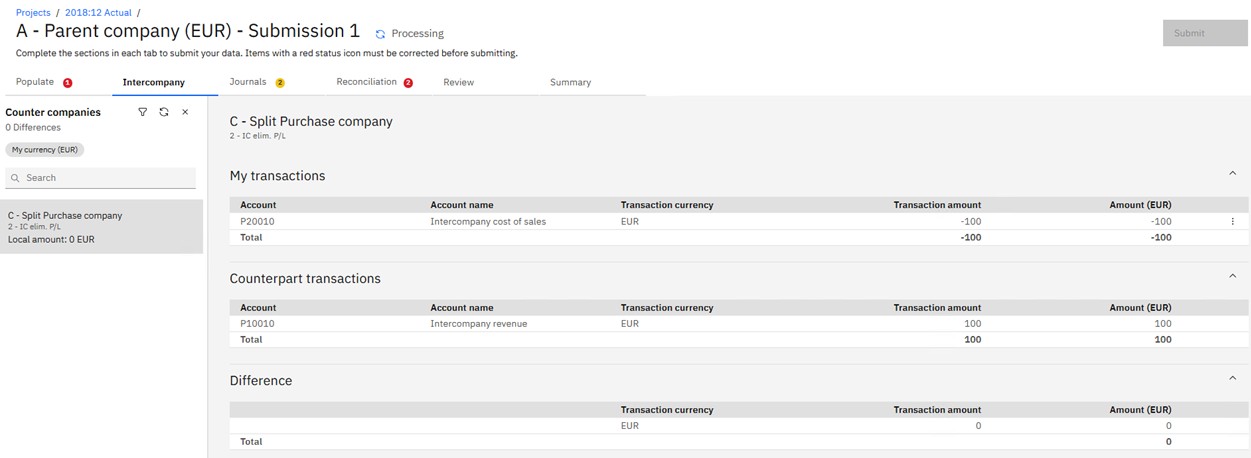Open the Projects breadcrumb link
Image resolution: width=1251 pixels, height=458 pixels.
click(x=33, y=13)
